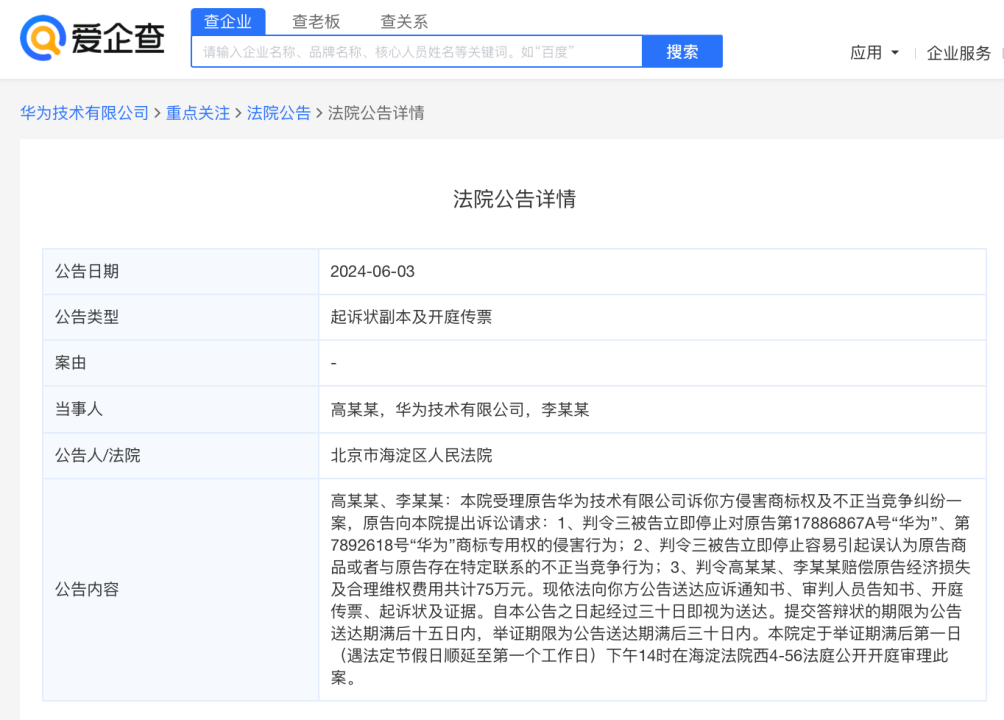This screenshot has width=1004, height=720.
Task: Click the 公告内容 row label
Action: 87,589
